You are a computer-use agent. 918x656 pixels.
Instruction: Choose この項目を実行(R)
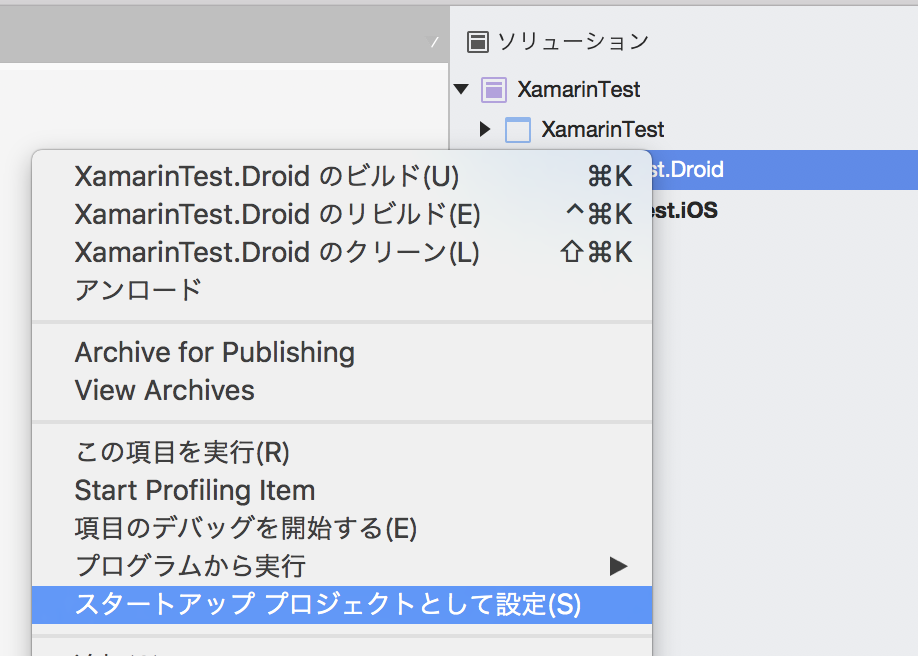[x=342, y=452]
